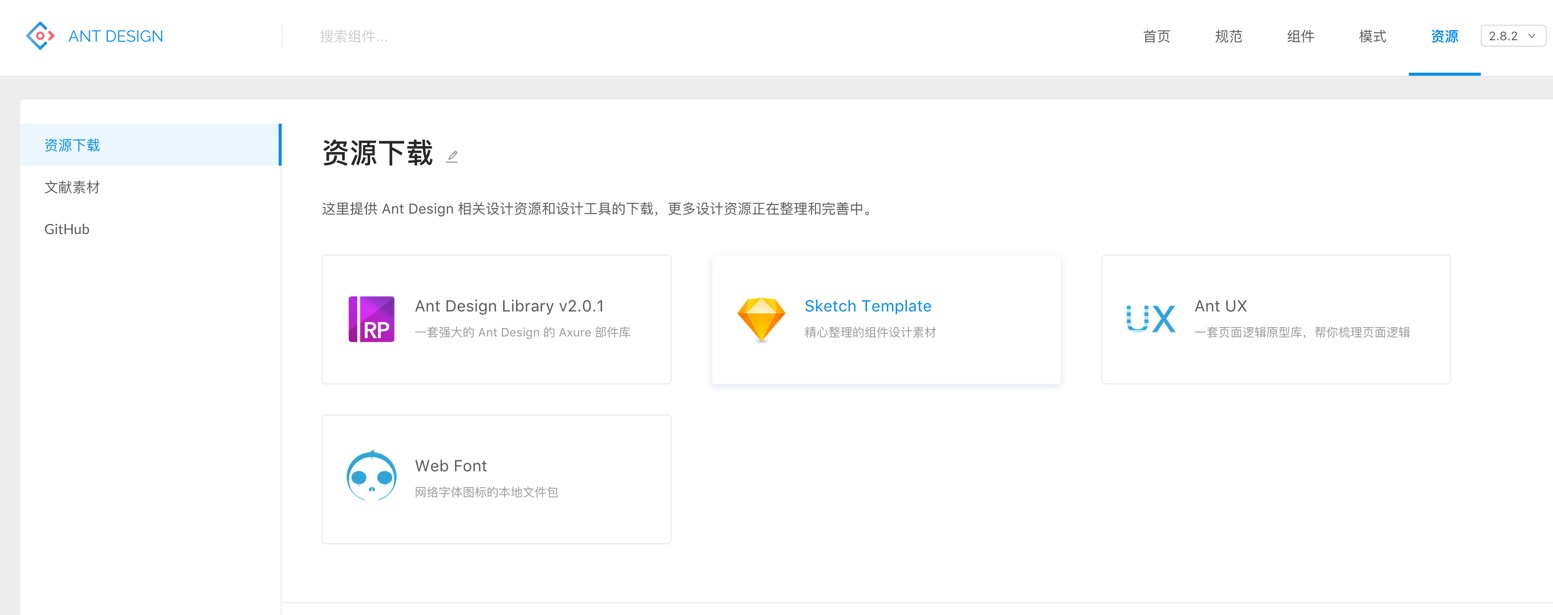The height and width of the screenshot is (615, 1553).
Task: Open the 2.8.2 version dropdown
Action: coord(1512,36)
